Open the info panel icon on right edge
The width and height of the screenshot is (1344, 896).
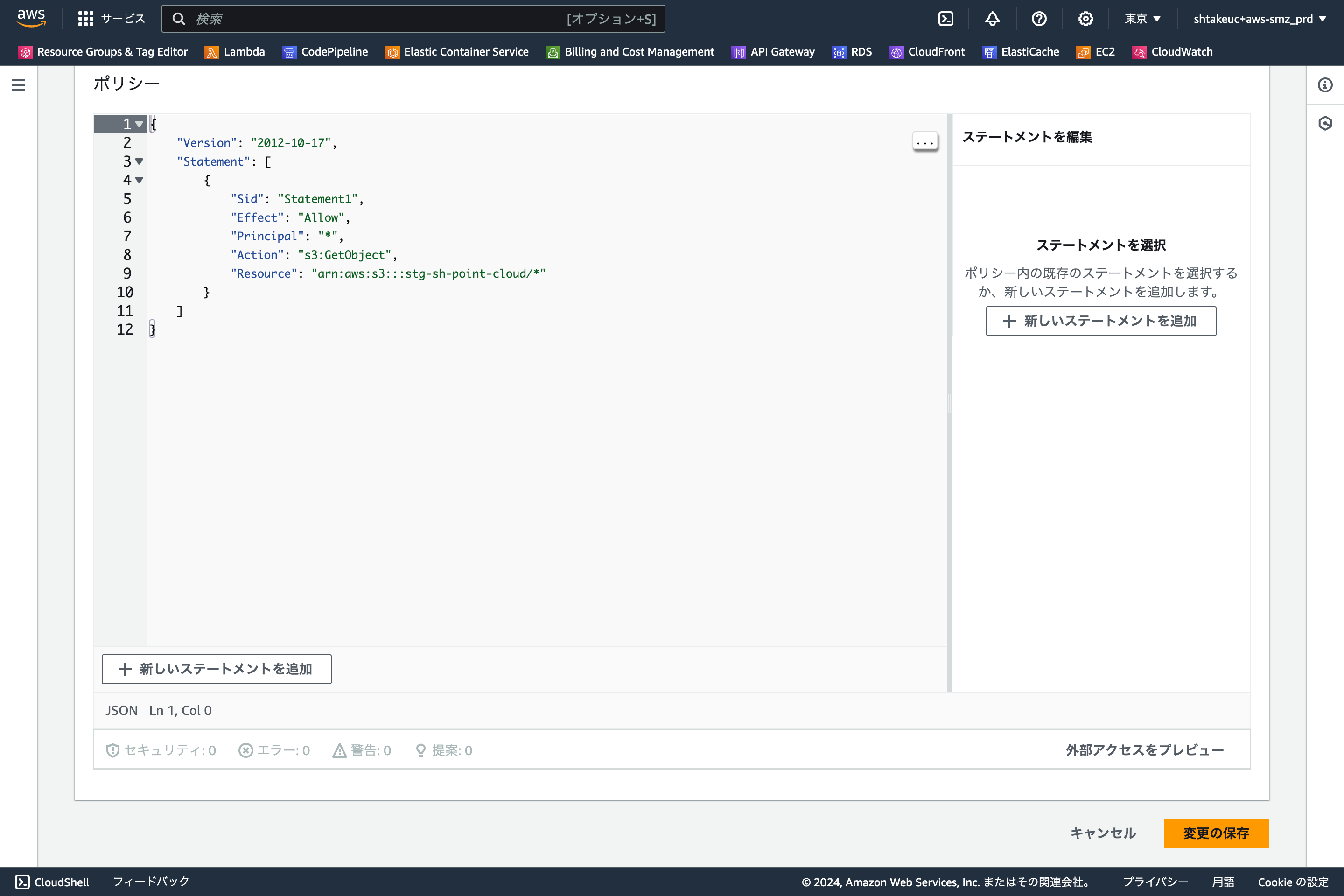(1325, 84)
